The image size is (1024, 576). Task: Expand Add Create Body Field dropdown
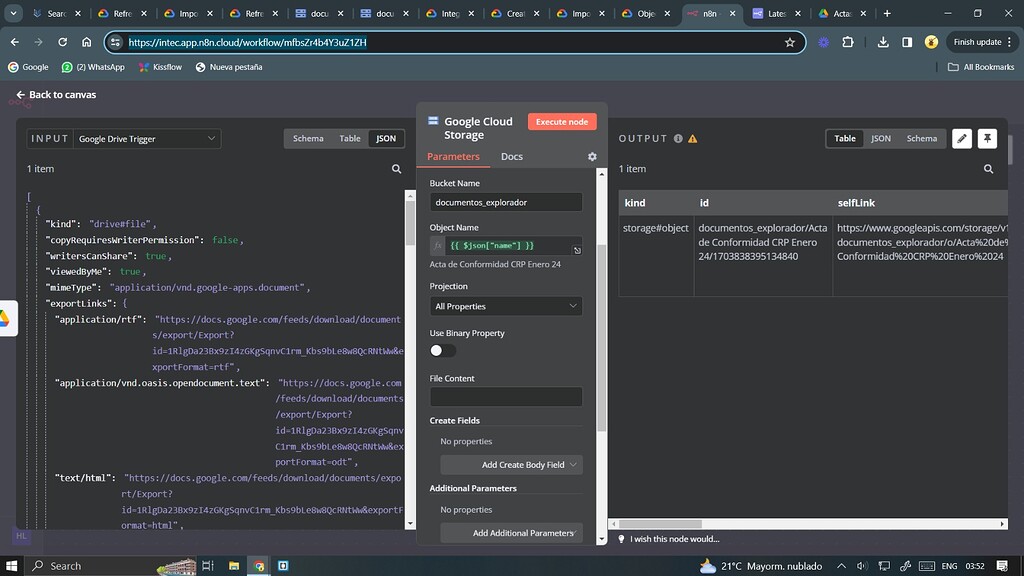point(511,464)
